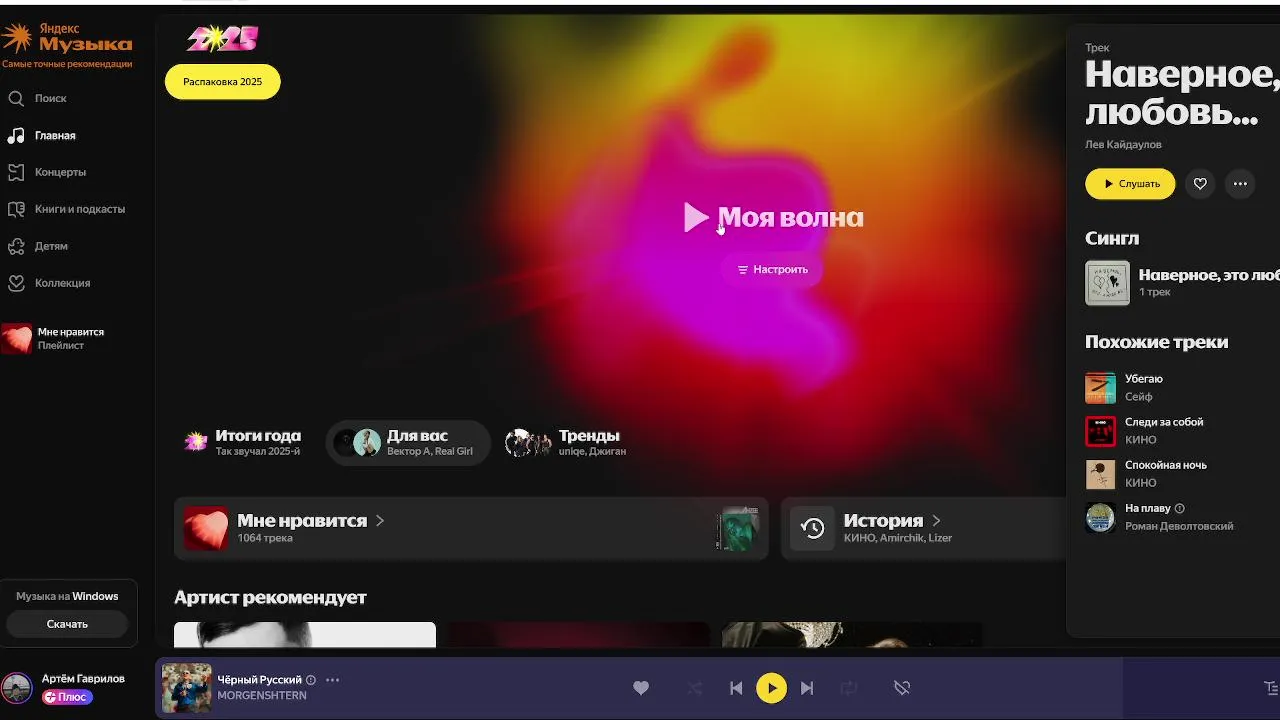Click the Похожие треки heading
The width and height of the screenshot is (1280, 720).
pos(1156,342)
